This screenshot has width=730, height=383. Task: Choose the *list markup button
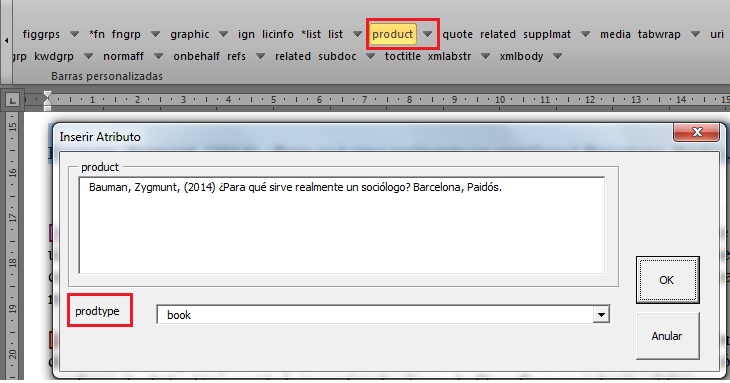(x=311, y=34)
